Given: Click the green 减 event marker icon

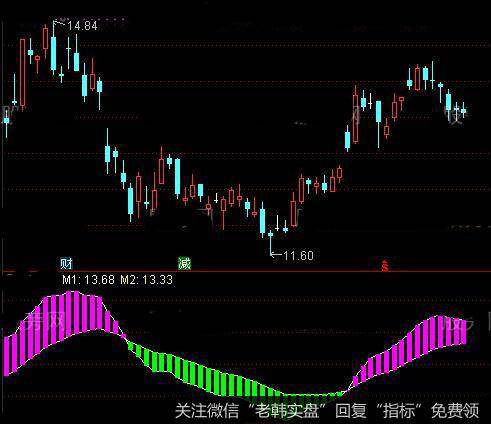Looking at the screenshot, I should pos(184,264).
